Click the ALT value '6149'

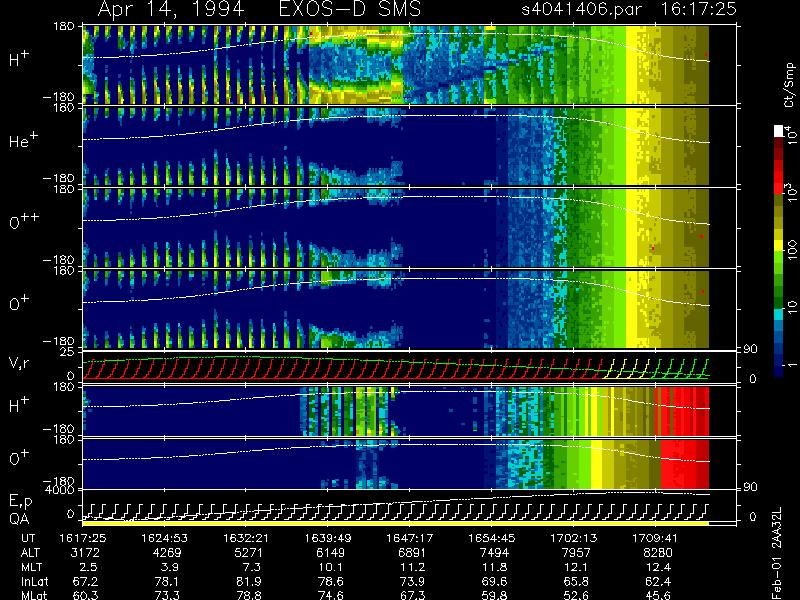[x=331, y=553]
